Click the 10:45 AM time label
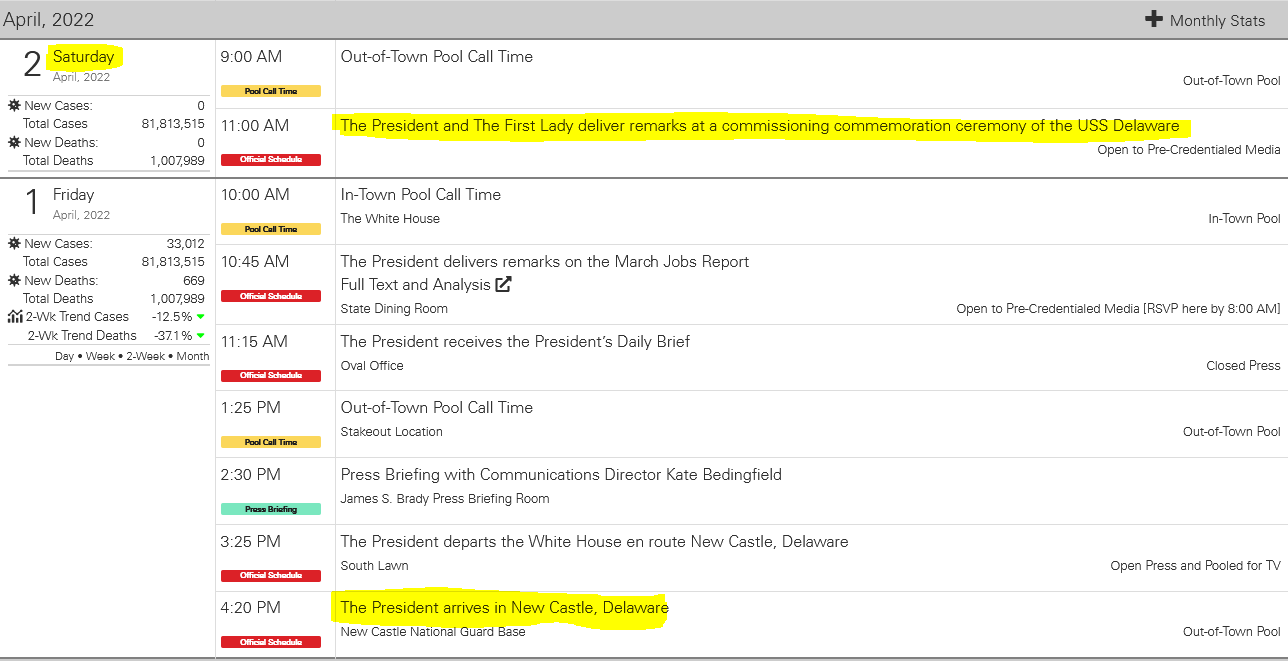The height and width of the screenshot is (661, 1288). [255, 262]
